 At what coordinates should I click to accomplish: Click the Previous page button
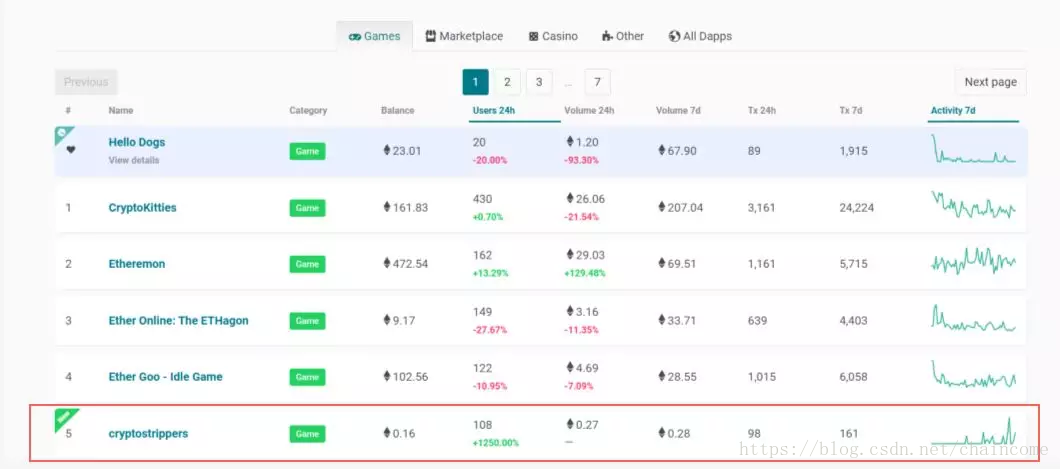click(x=86, y=82)
